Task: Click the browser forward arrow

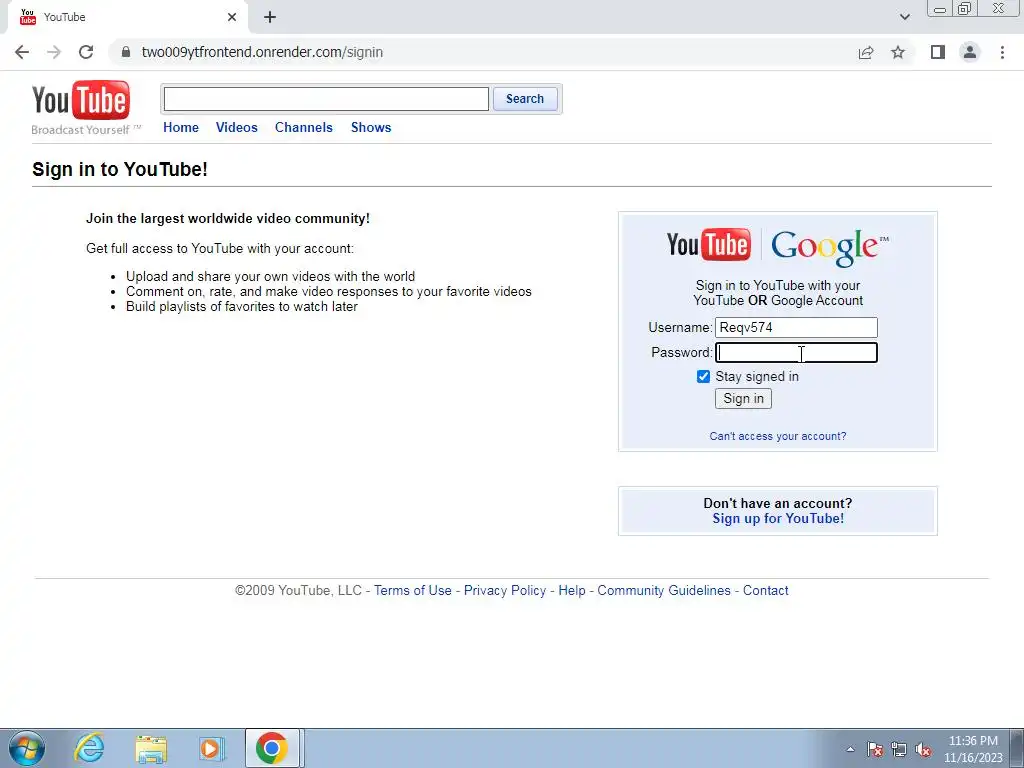Action: pyautogui.click(x=54, y=52)
